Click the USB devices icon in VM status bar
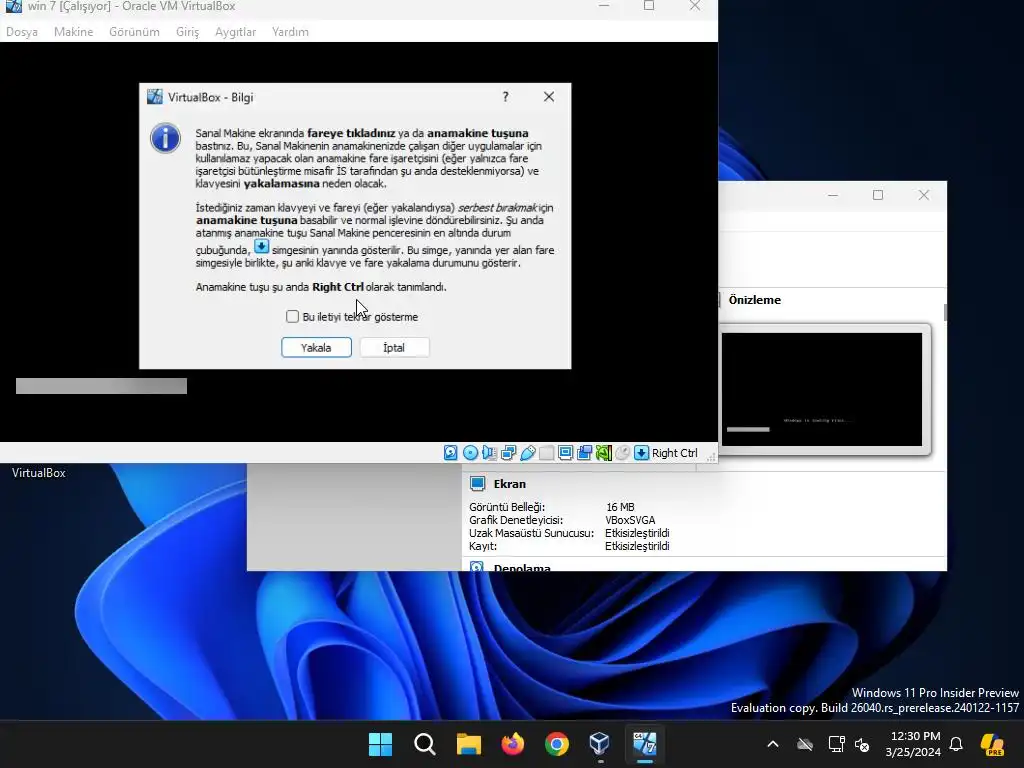The width and height of the screenshot is (1024, 768). point(528,453)
